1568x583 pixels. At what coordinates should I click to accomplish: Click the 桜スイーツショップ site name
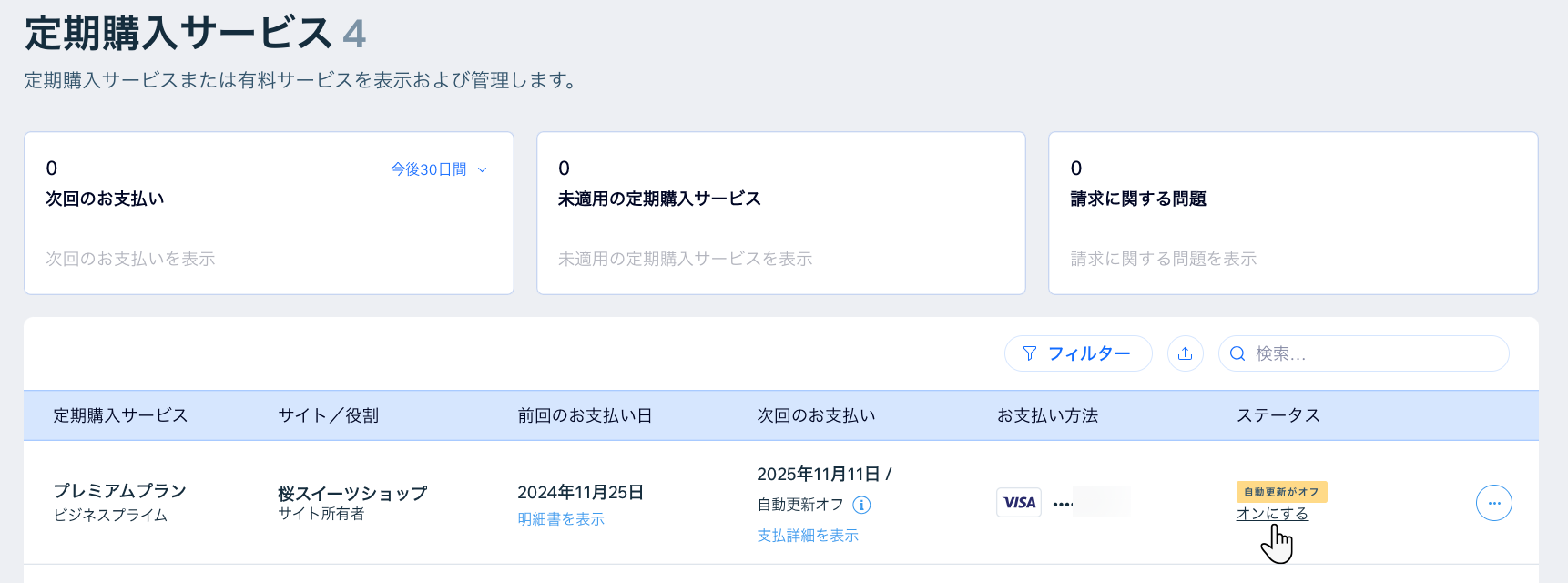(x=351, y=493)
